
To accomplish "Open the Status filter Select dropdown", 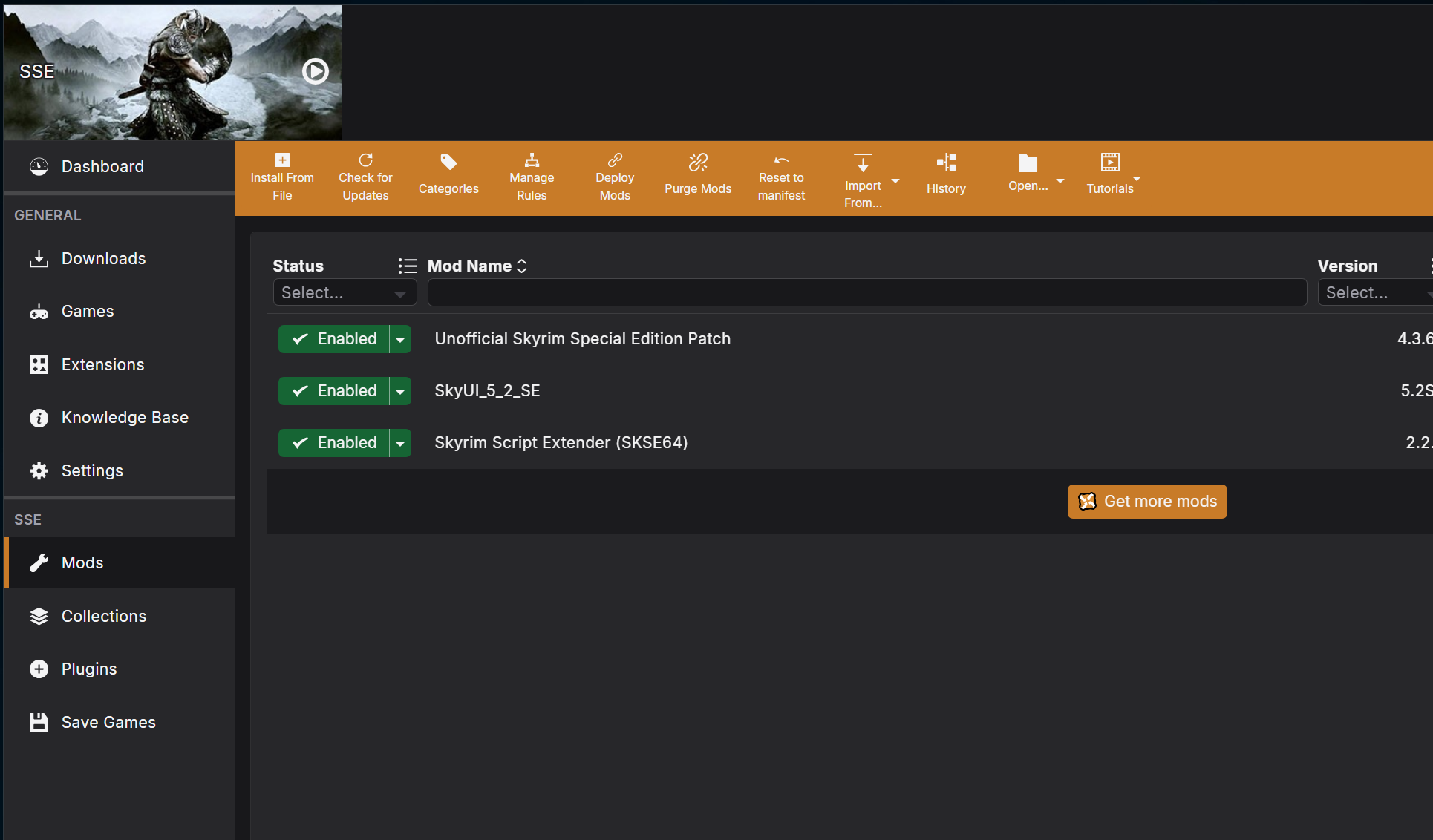I will (x=344, y=293).
